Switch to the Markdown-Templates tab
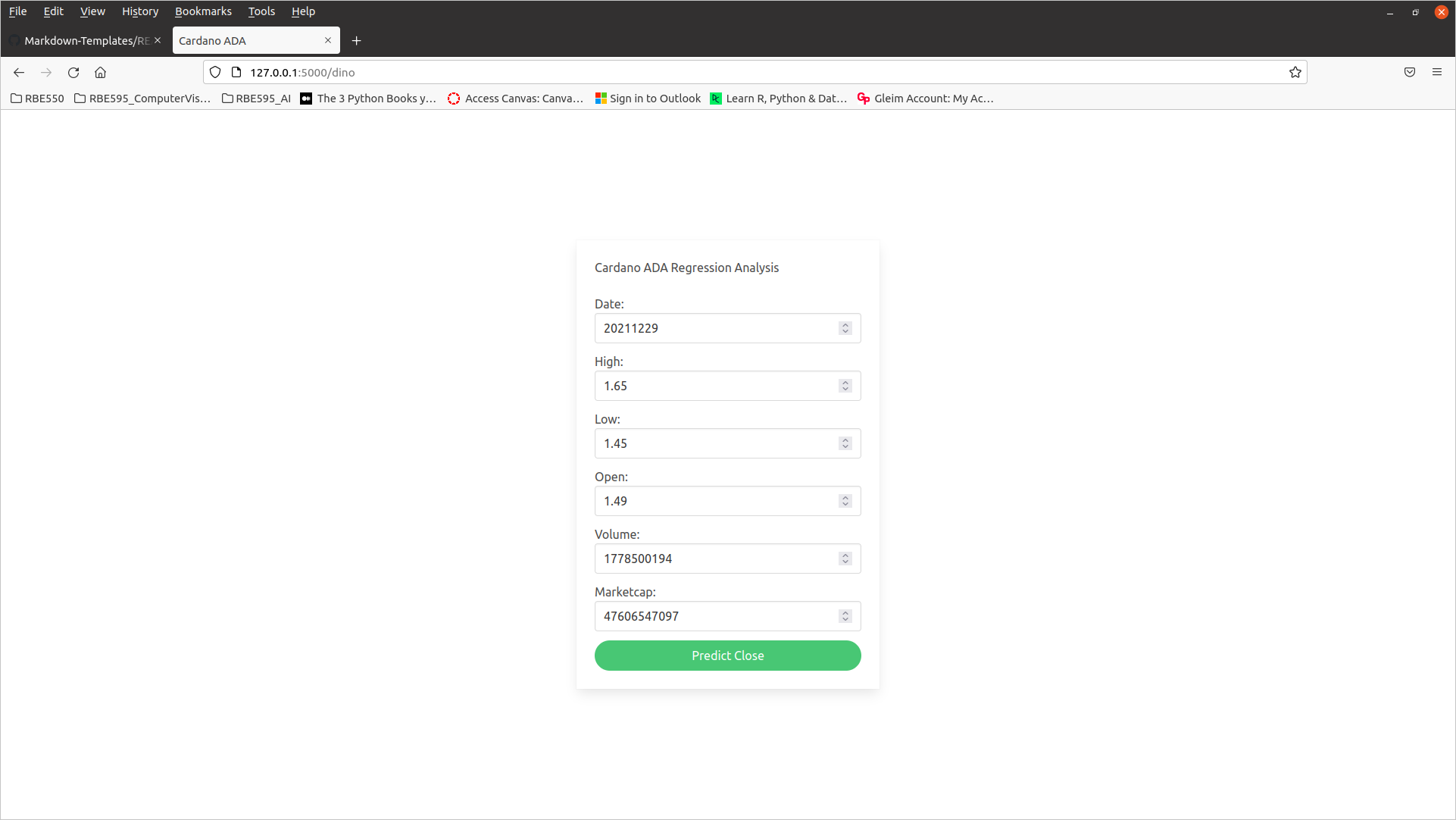This screenshot has height=820, width=1456. tap(83, 41)
